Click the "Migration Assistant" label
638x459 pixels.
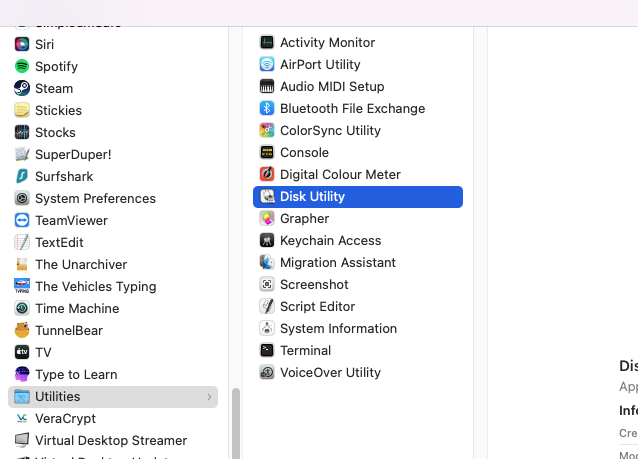[x=338, y=262]
